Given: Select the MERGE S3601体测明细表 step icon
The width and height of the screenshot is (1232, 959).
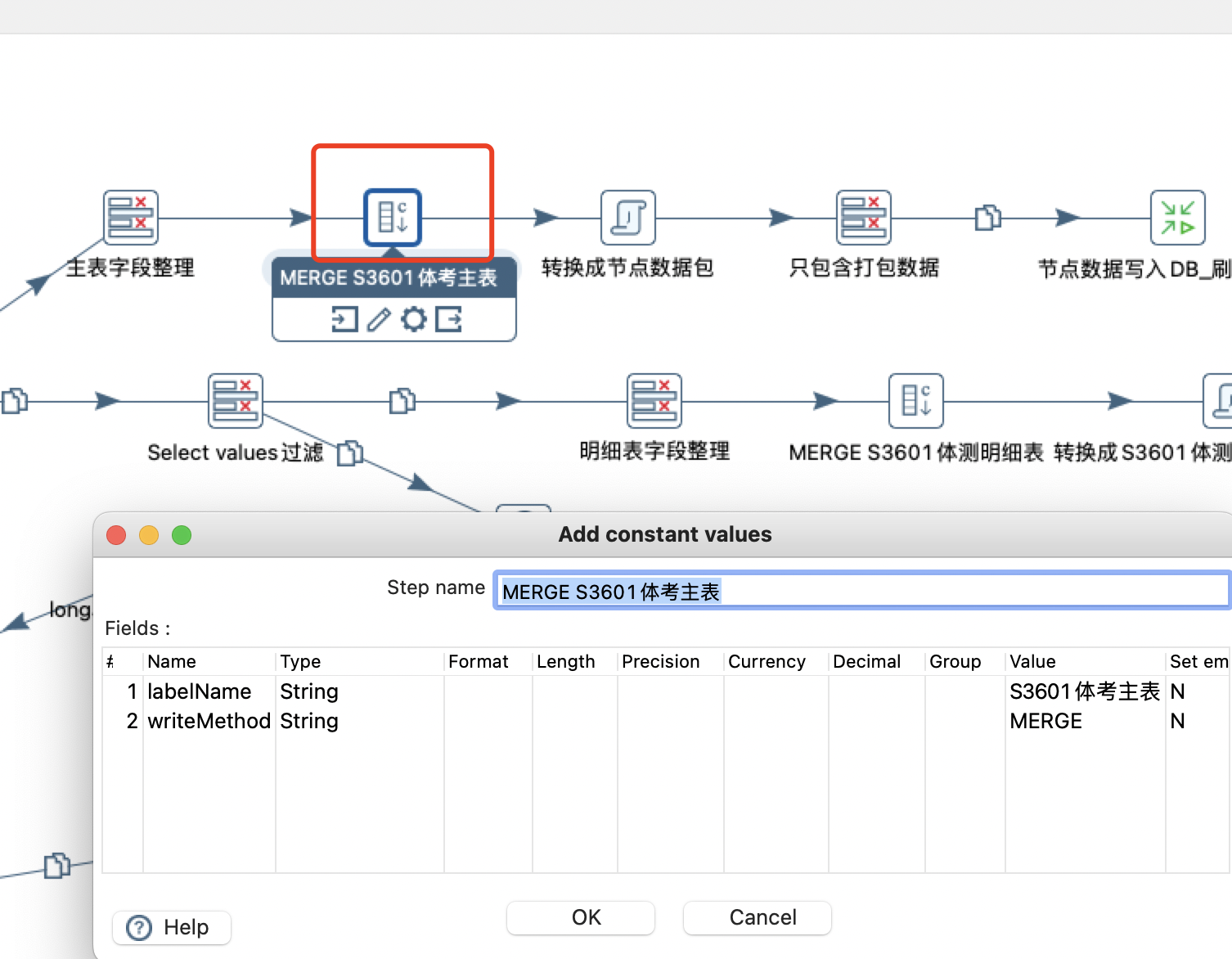Looking at the screenshot, I should tap(916, 401).
